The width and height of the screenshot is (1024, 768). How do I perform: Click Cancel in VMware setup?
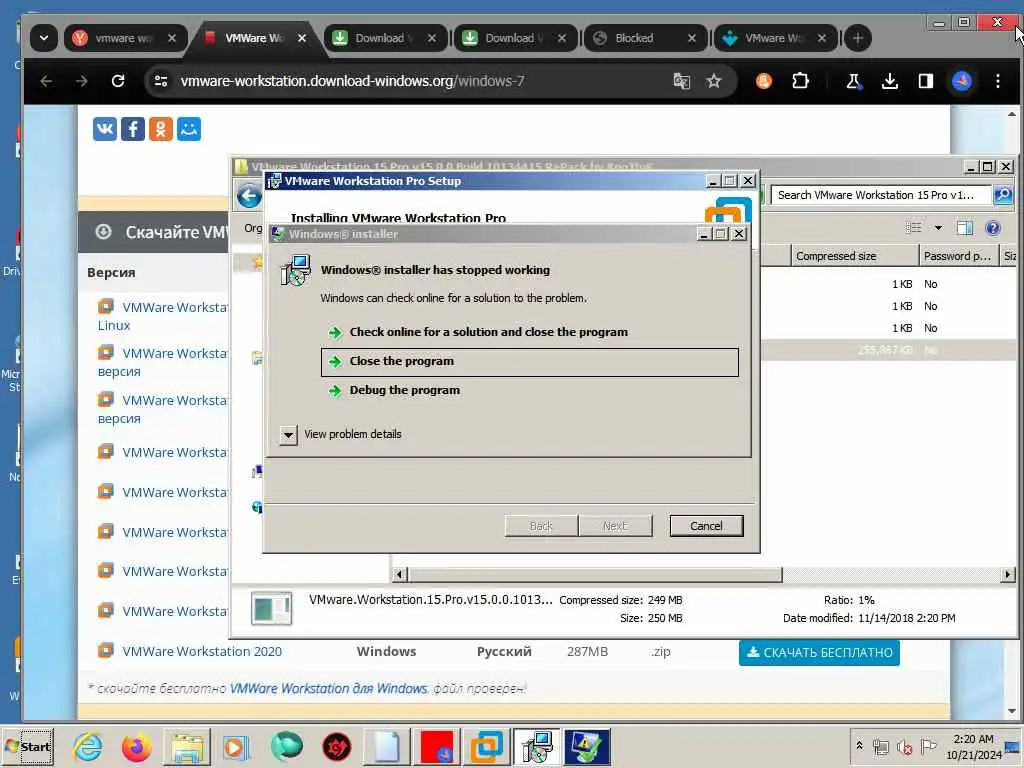pyautogui.click(x=706, y=526)
